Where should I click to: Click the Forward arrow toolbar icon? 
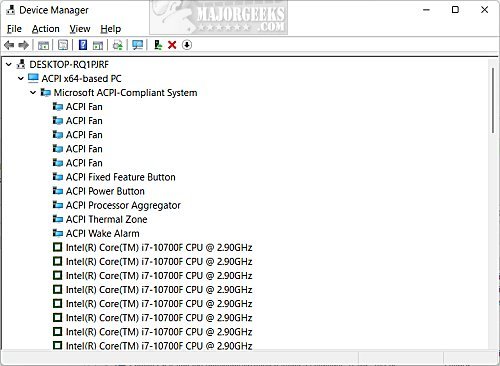[23, 45]
